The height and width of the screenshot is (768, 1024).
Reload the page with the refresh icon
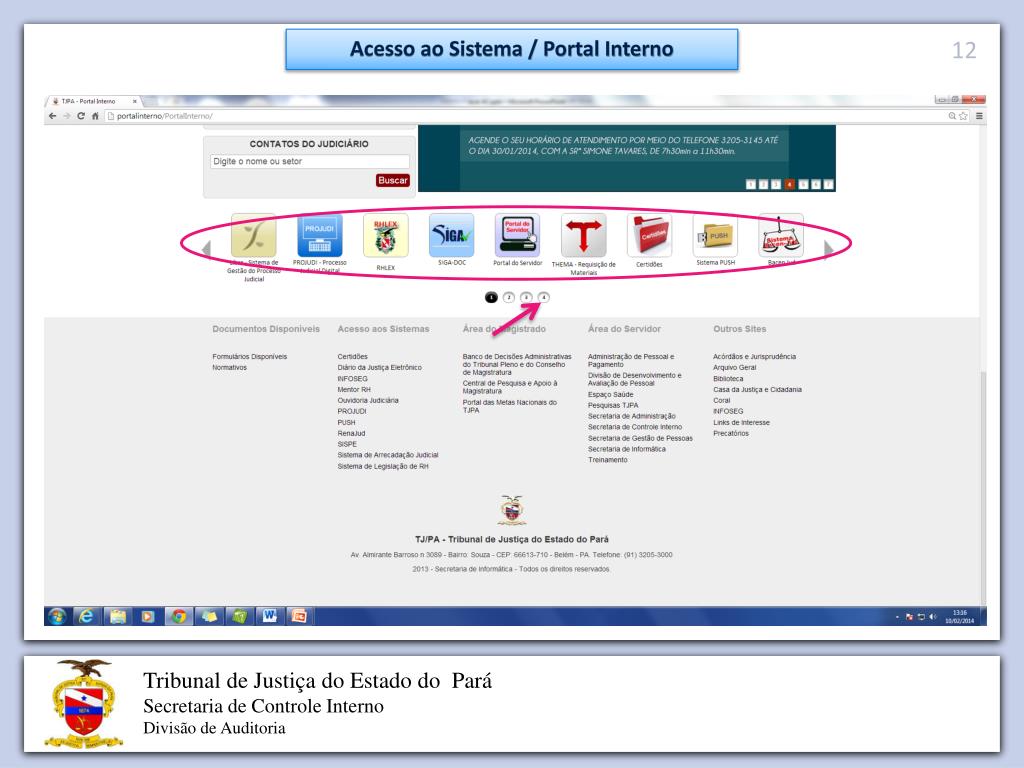tap(80, 116)
